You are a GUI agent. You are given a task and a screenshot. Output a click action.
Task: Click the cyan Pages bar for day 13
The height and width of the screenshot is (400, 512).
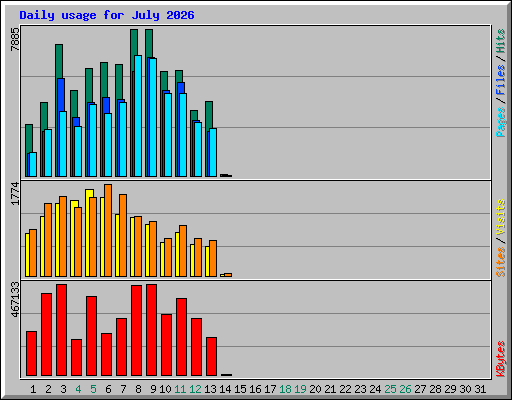pyautogui.click(x=213, y=153)
